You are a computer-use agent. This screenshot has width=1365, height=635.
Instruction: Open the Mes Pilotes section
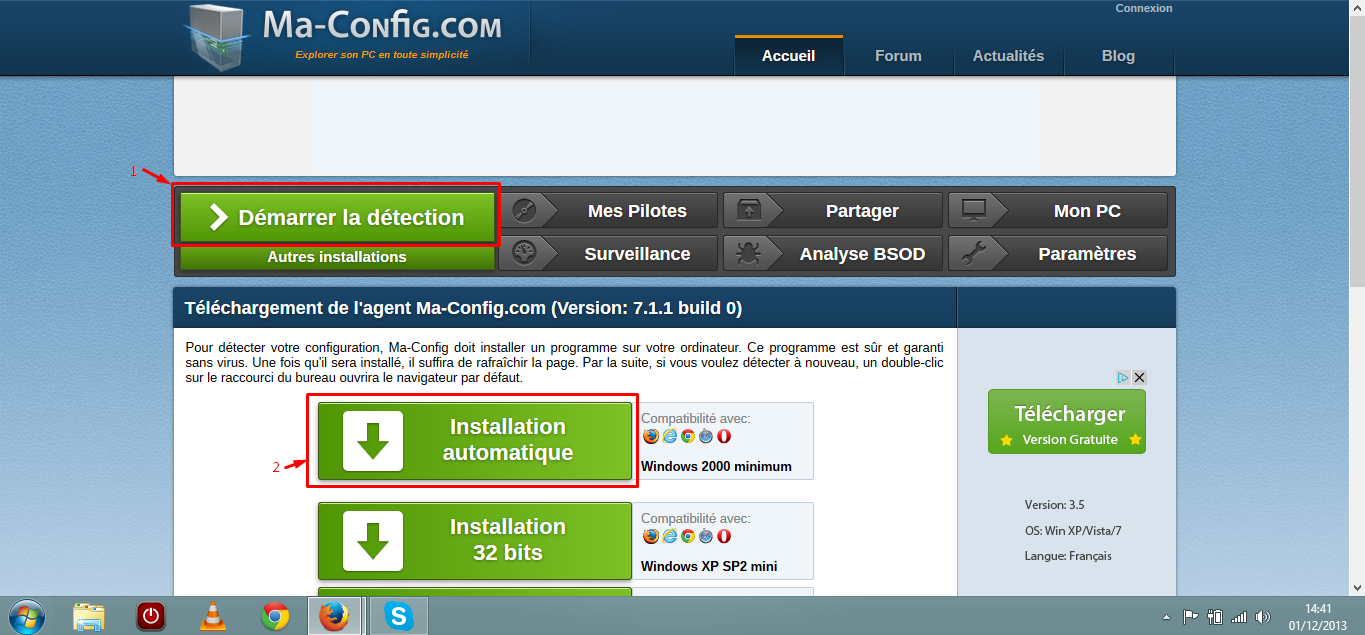click(x=609, y=211)
